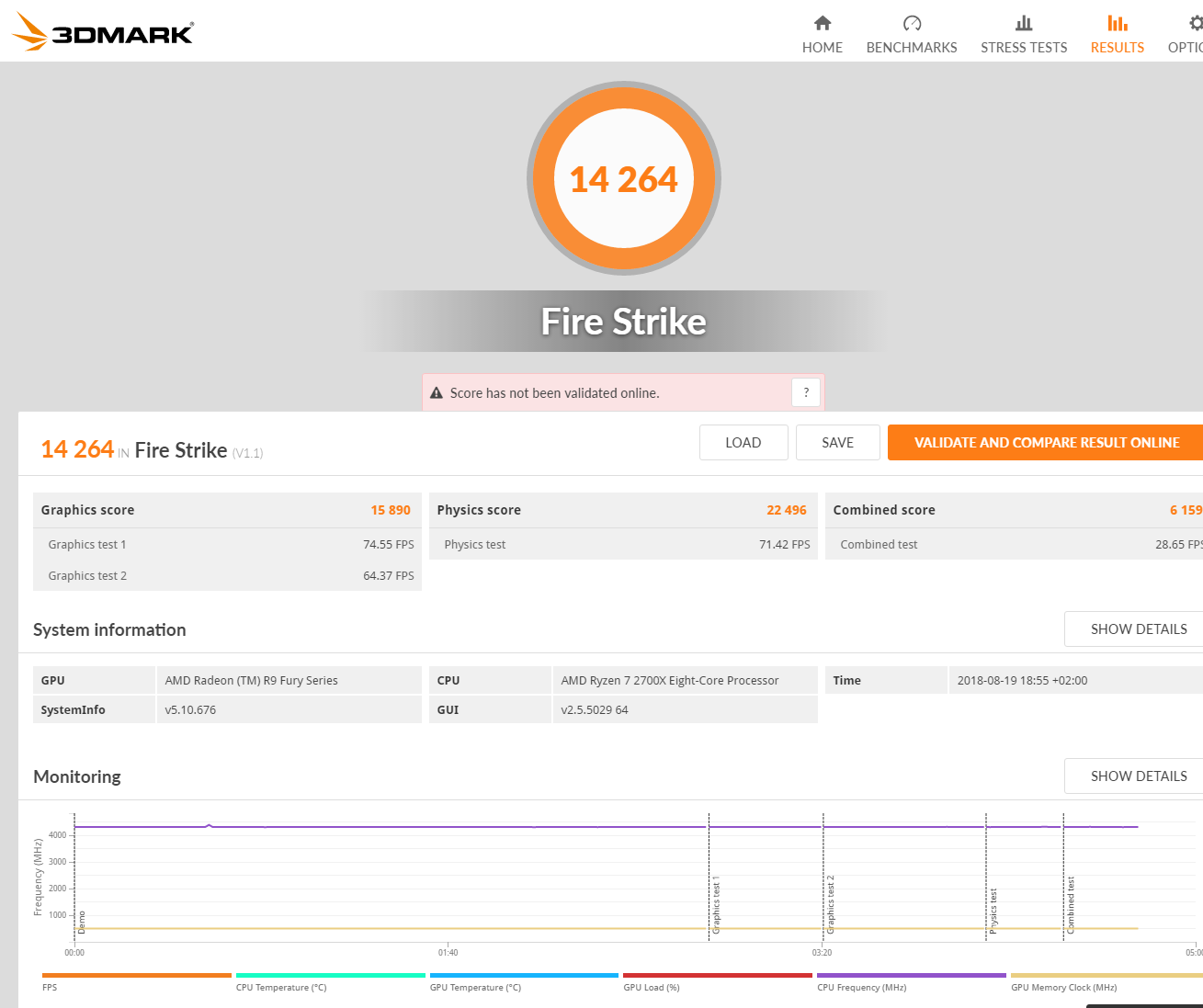Click the SAVE button
This screenshot has height=1008, width=1203.
(x=838, y=442)
